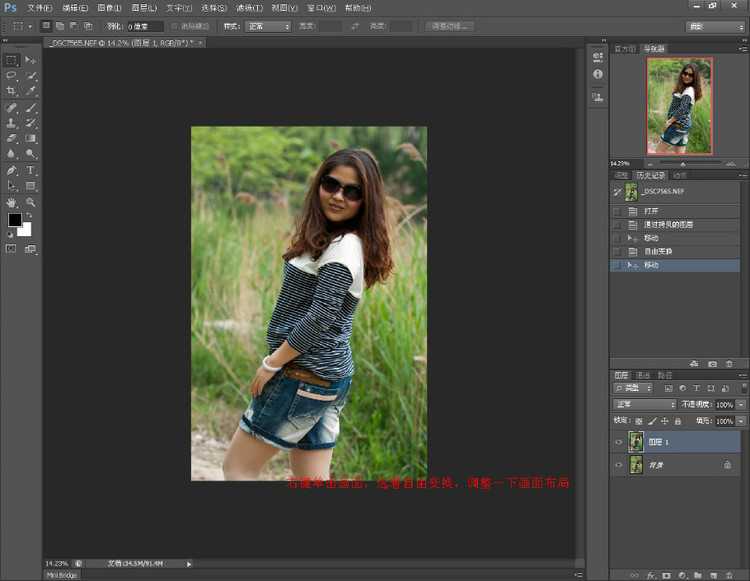Select the Gradient tool
Screen dimensions: 750x581
(x=31, y=138)
